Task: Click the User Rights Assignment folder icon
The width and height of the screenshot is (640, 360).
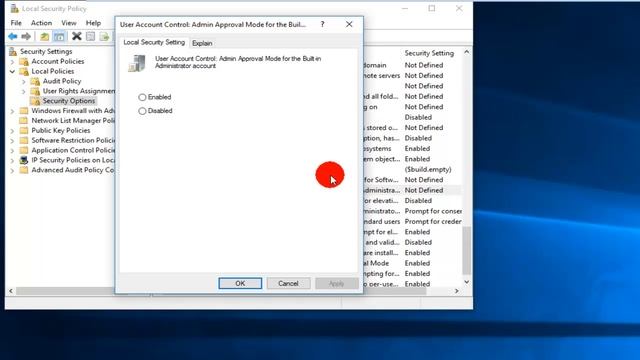Action: coord(36,91)
